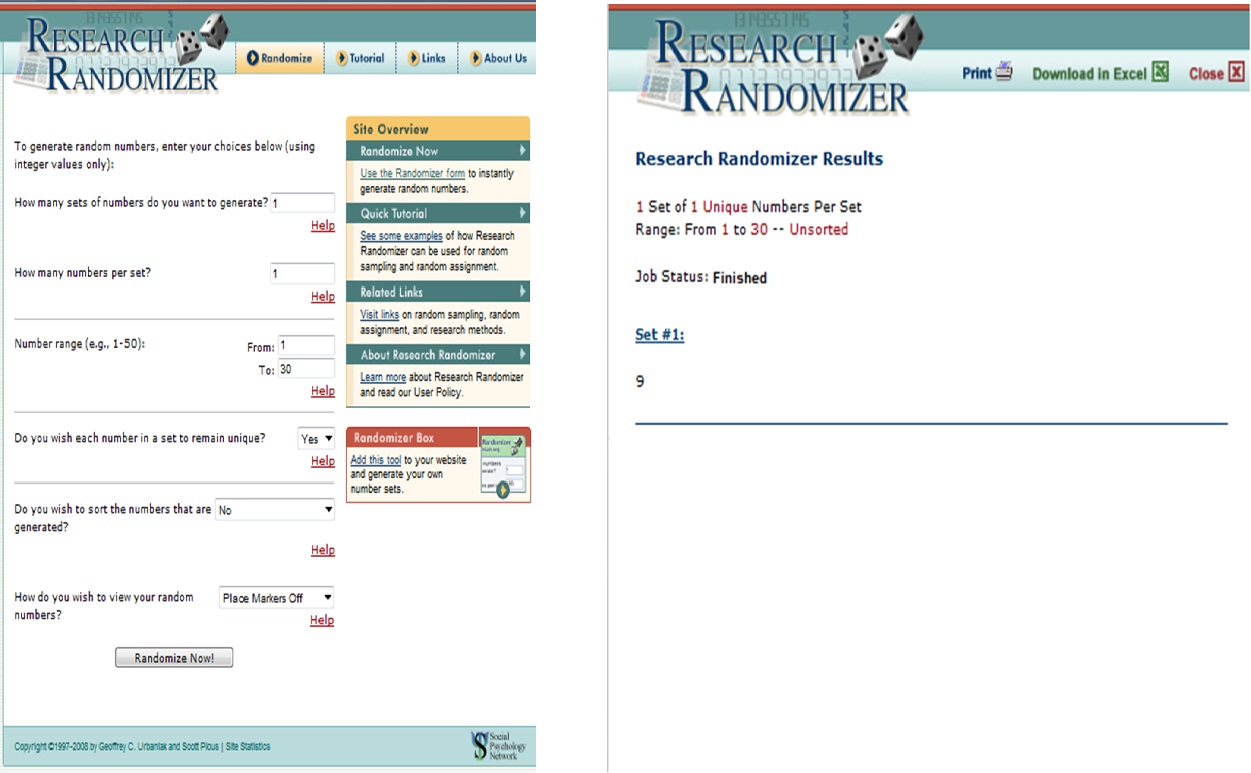Click the Research Randomizer Results heading
The image size is (1251, 773).
point(759,159)
